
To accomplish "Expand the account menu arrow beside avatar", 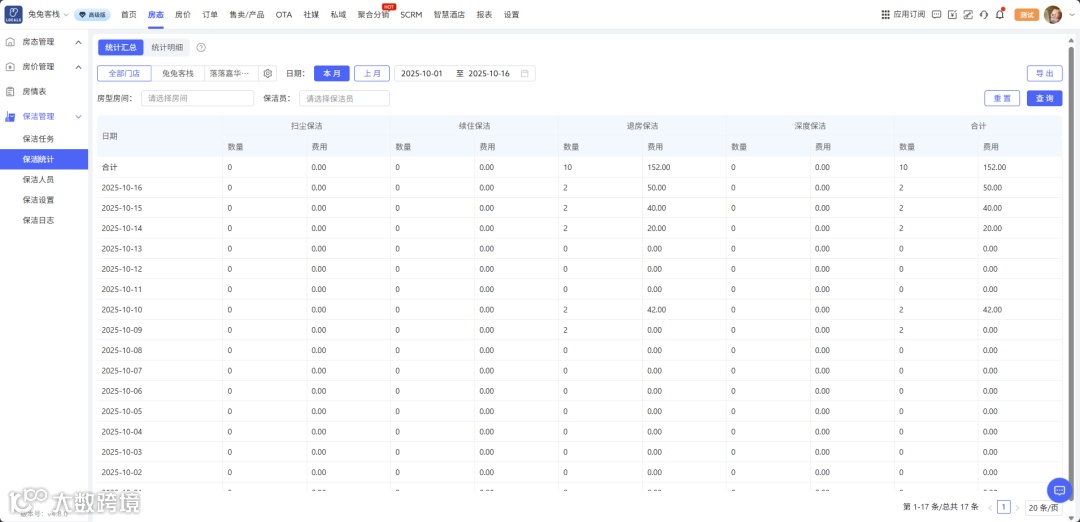I will click(x=1070, y=14).
